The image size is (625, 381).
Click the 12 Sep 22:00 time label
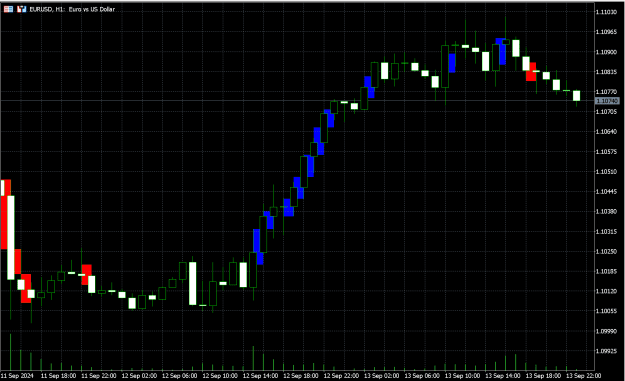341,375
